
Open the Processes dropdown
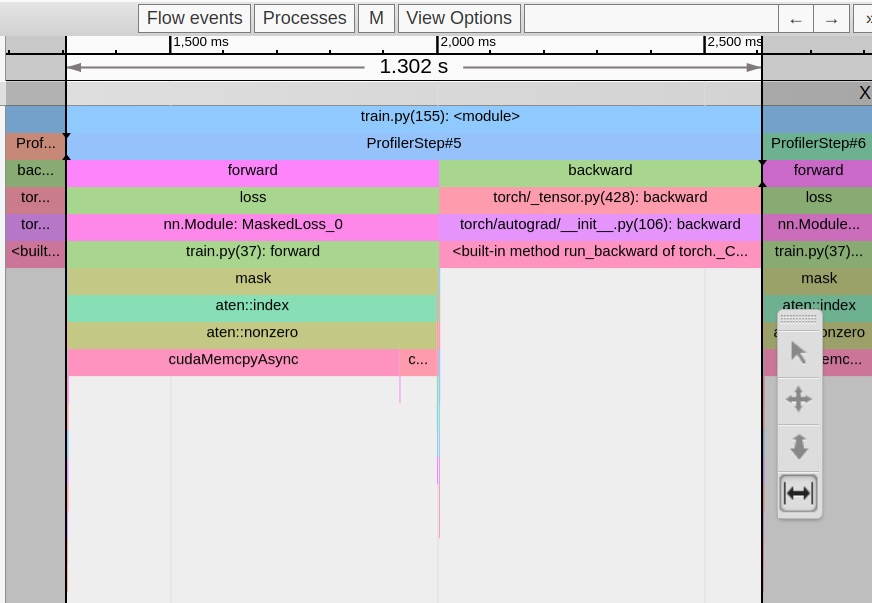coord(304,19)
